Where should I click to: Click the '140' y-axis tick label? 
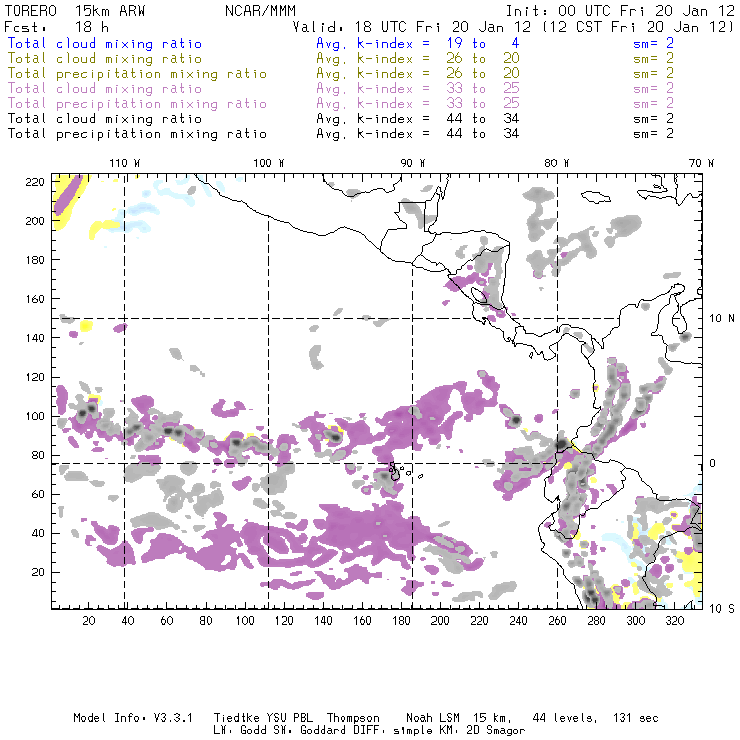pyautogui.click(x=35, y=338)
